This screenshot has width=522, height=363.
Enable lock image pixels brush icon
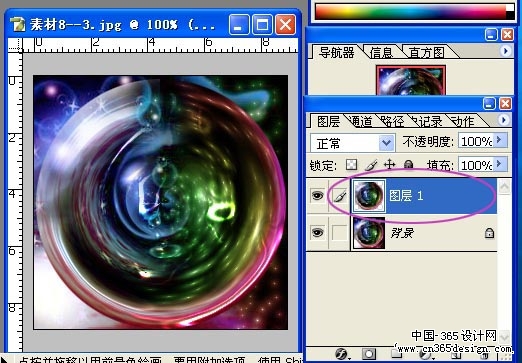tap(371, 164)
